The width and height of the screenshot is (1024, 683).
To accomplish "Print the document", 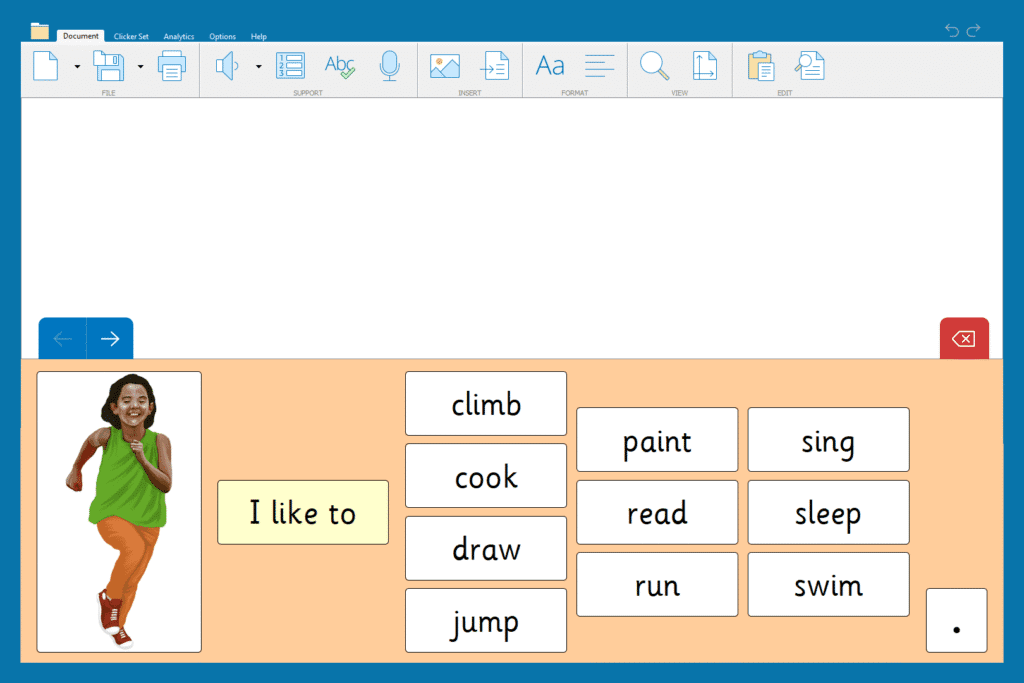I will (172, 66).
